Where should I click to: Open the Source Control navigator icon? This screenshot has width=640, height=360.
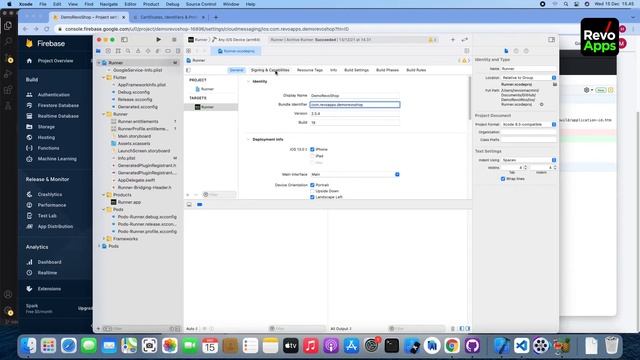click(108, 51)
